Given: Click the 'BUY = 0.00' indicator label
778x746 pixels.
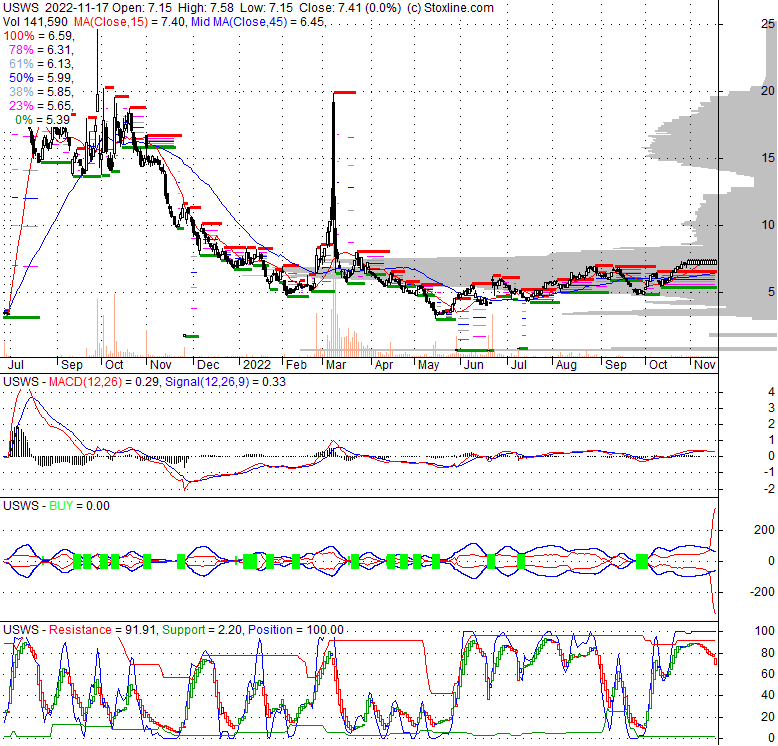Looking at the screenshot, I should click(x=79, y=506).
